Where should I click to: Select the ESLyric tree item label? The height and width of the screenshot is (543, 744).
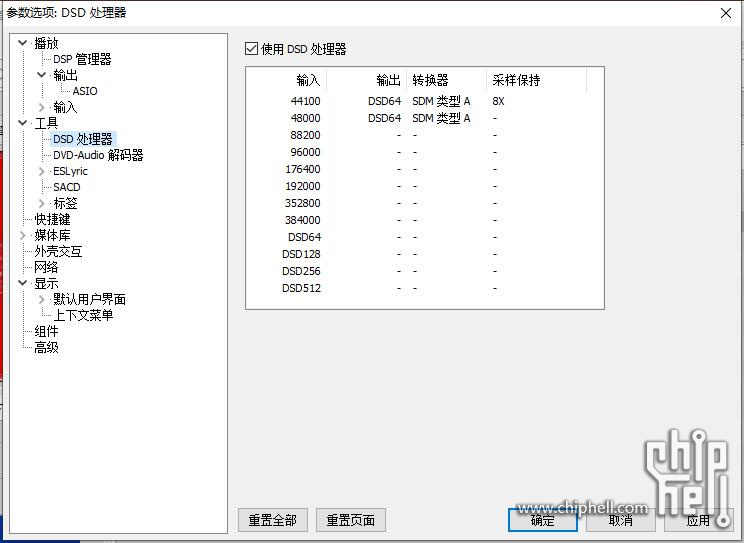[70, 171]
